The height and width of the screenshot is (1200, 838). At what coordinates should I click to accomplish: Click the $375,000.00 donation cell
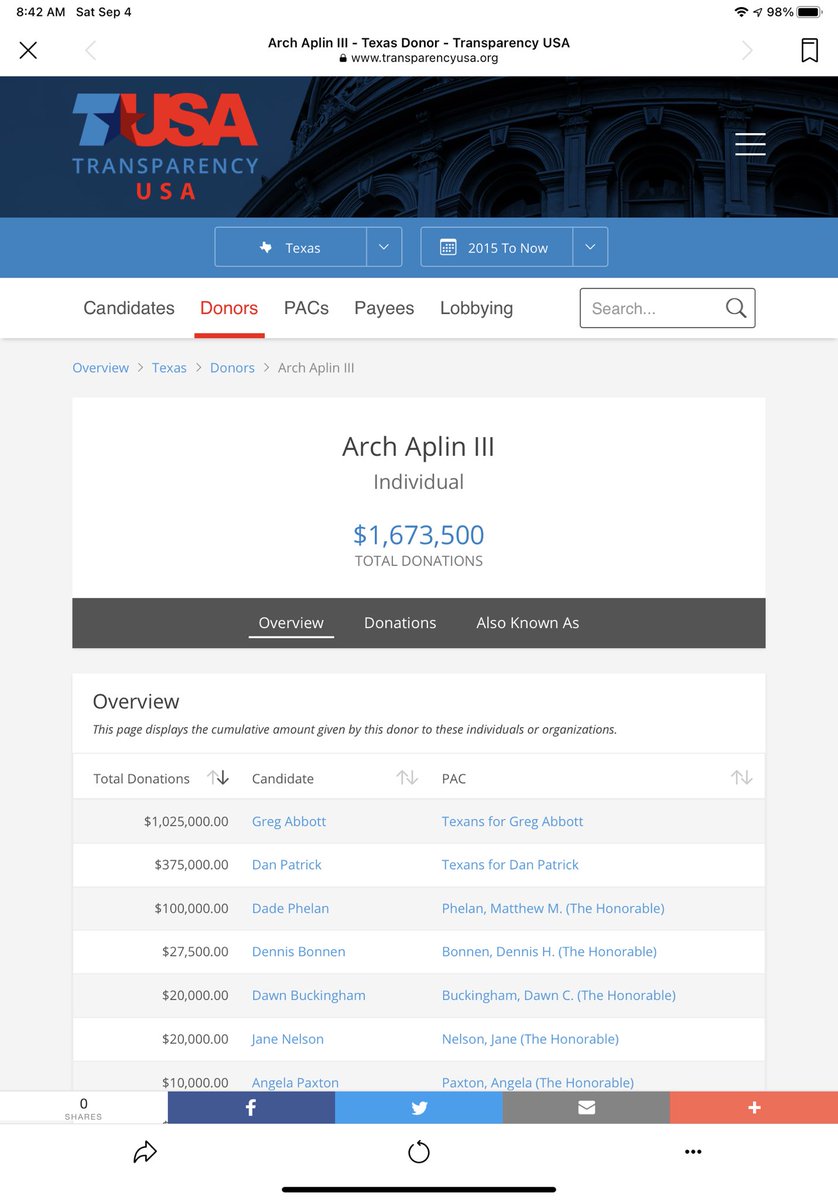click(x=191, y=864)
